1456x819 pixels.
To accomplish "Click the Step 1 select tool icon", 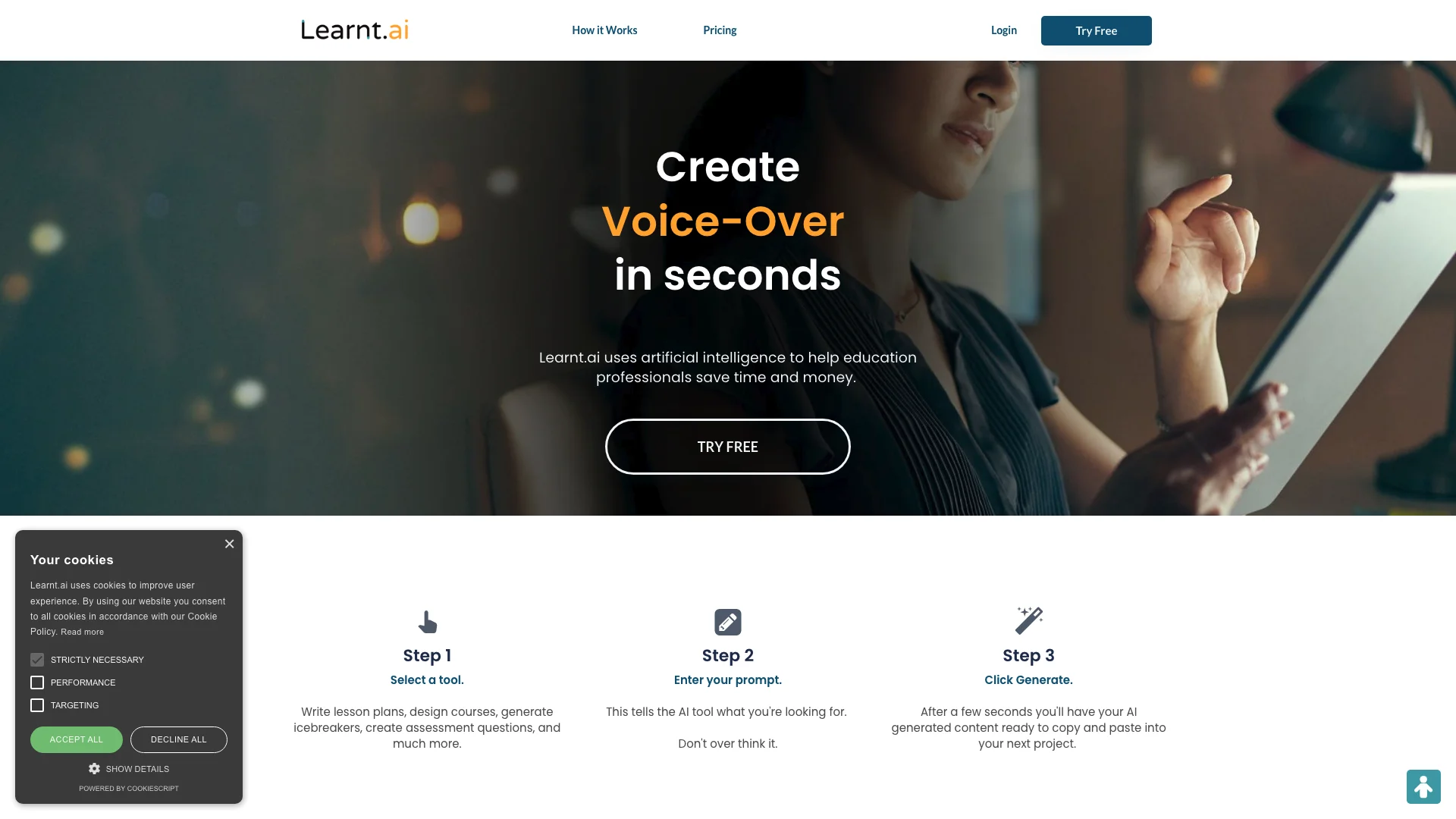I will point(427,621).
